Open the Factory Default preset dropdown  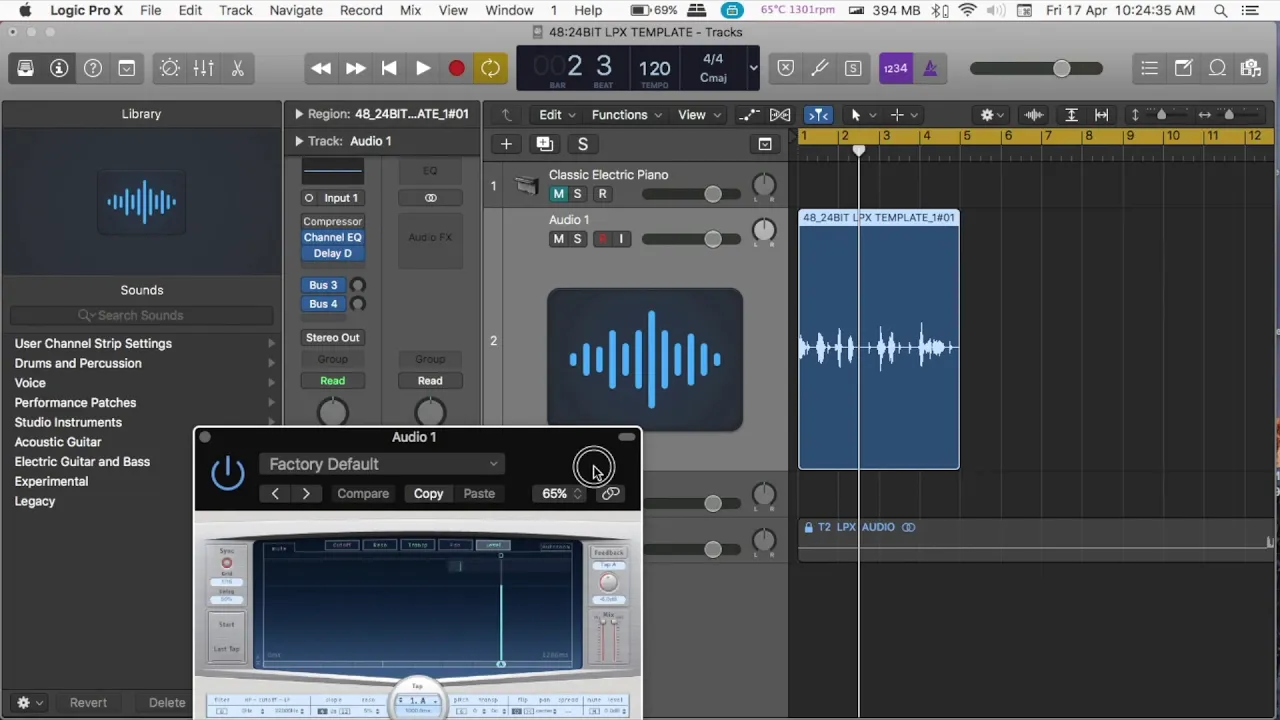(x=382, y=464)
